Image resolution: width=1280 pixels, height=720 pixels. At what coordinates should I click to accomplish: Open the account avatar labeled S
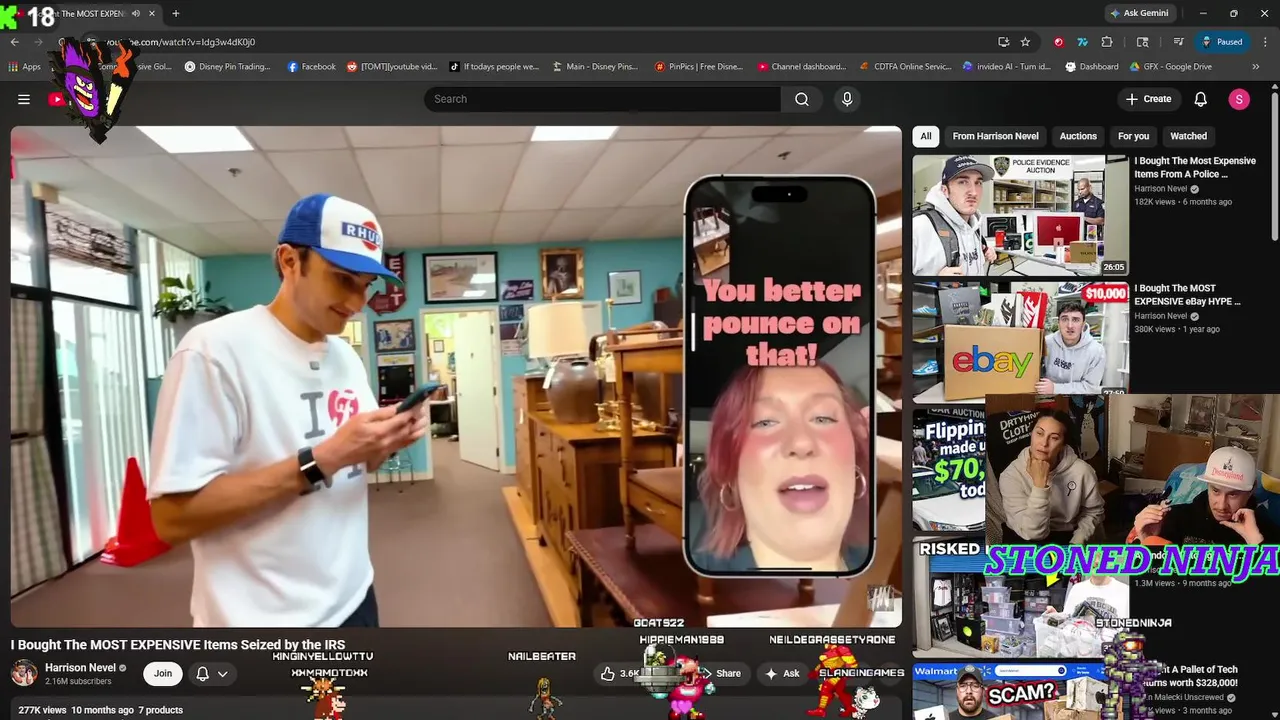tap(1239, 99)
